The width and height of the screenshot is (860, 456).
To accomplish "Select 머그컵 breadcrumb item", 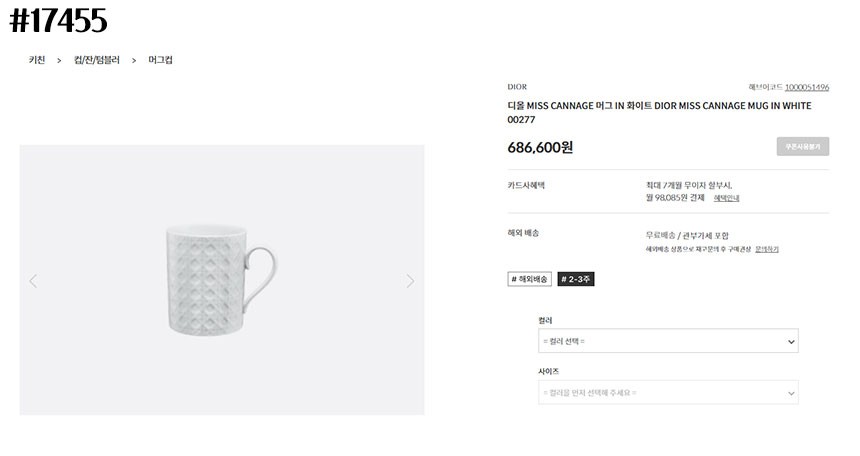I will coord(160,61).
